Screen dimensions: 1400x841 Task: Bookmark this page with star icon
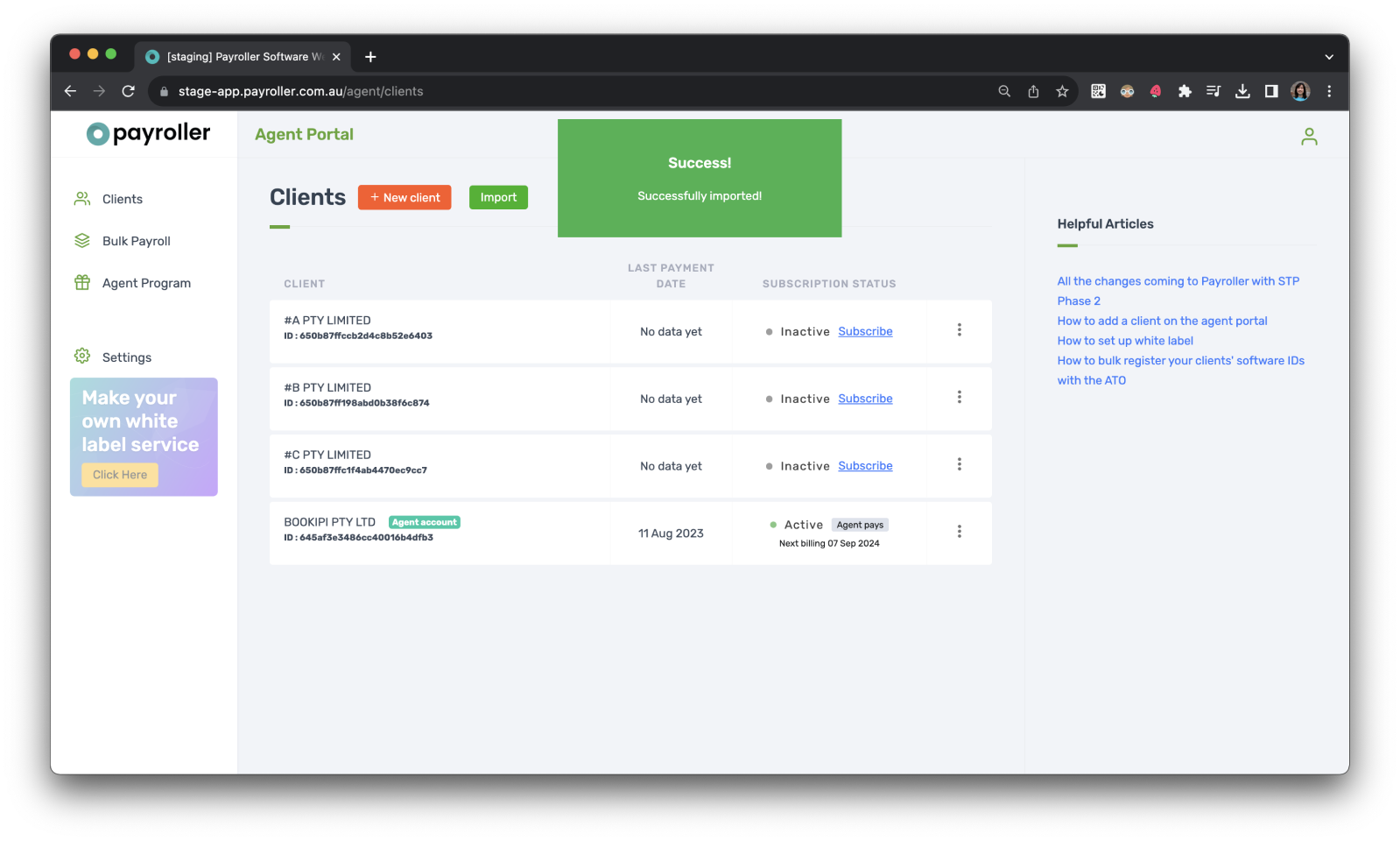pos(1062,91)
